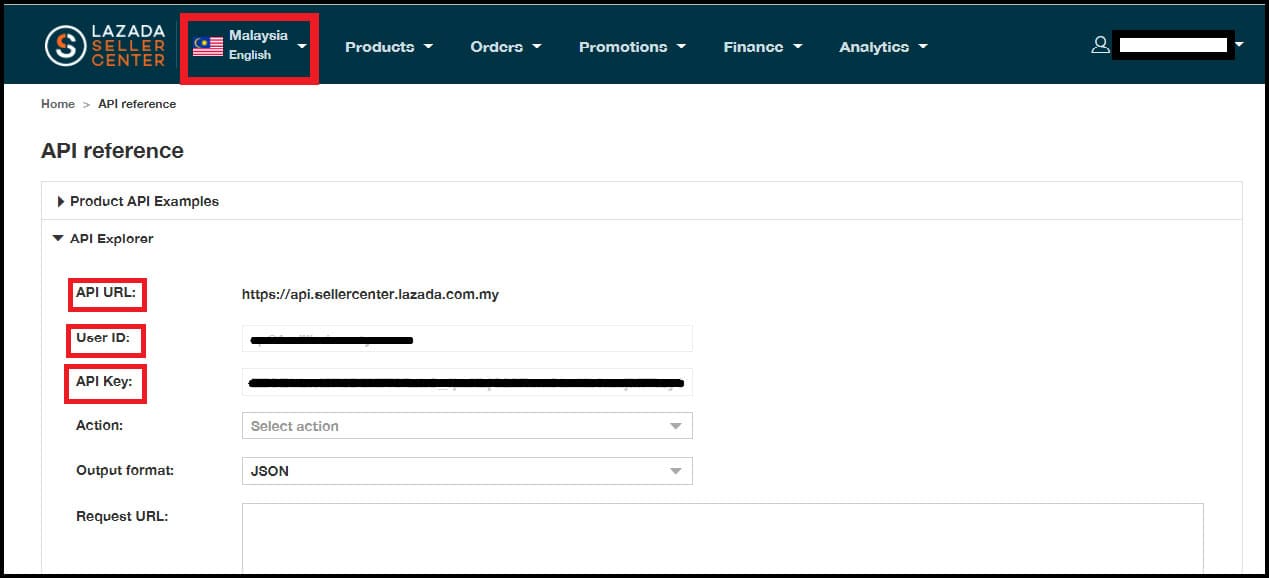This screenshot has width=1269, height=578.
Task: Click the user profile icon
Action: [x=1100, y=45]
